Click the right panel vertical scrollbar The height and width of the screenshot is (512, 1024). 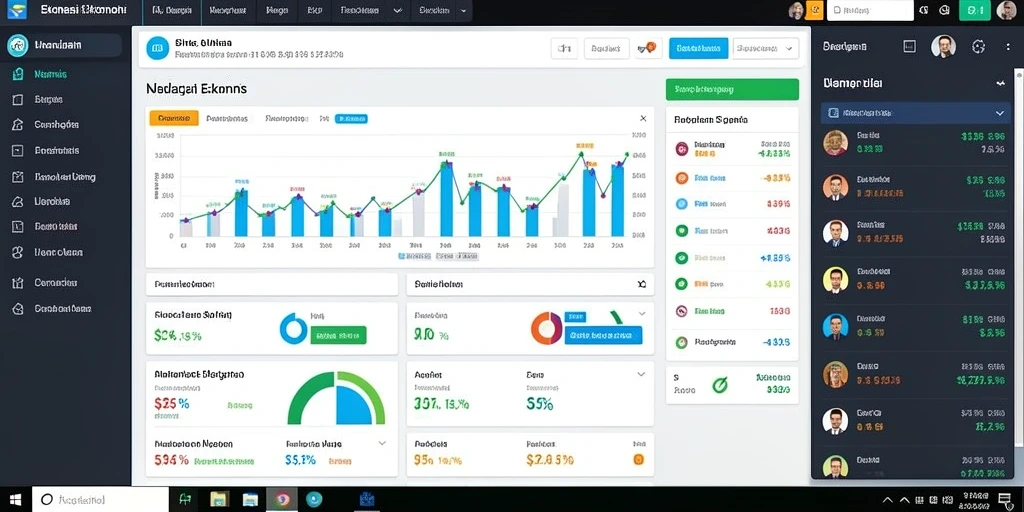click(1019, 258)
